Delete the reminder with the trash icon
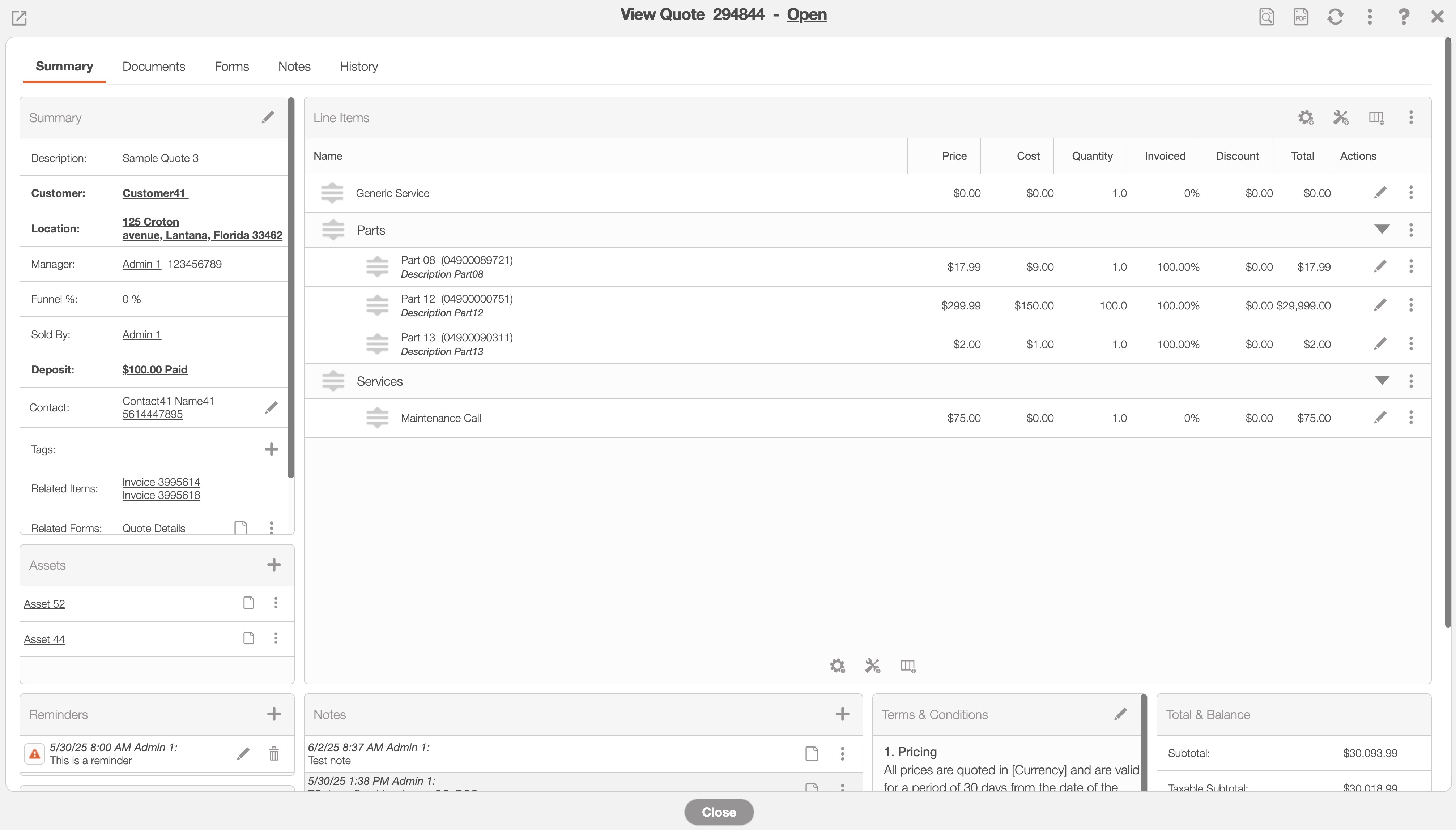The height and width of the screenshot is (830, 1456). tap(274, 754)
